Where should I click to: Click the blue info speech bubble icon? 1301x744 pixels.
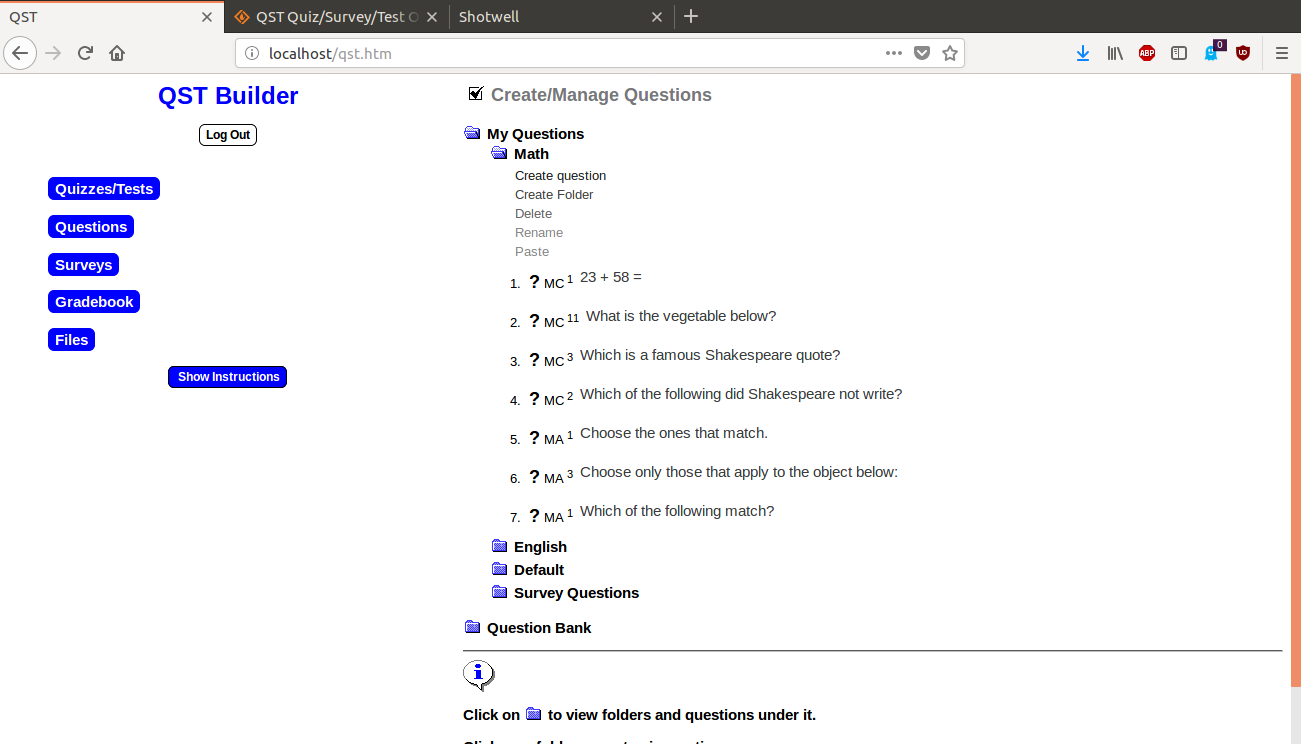[478, 675]
